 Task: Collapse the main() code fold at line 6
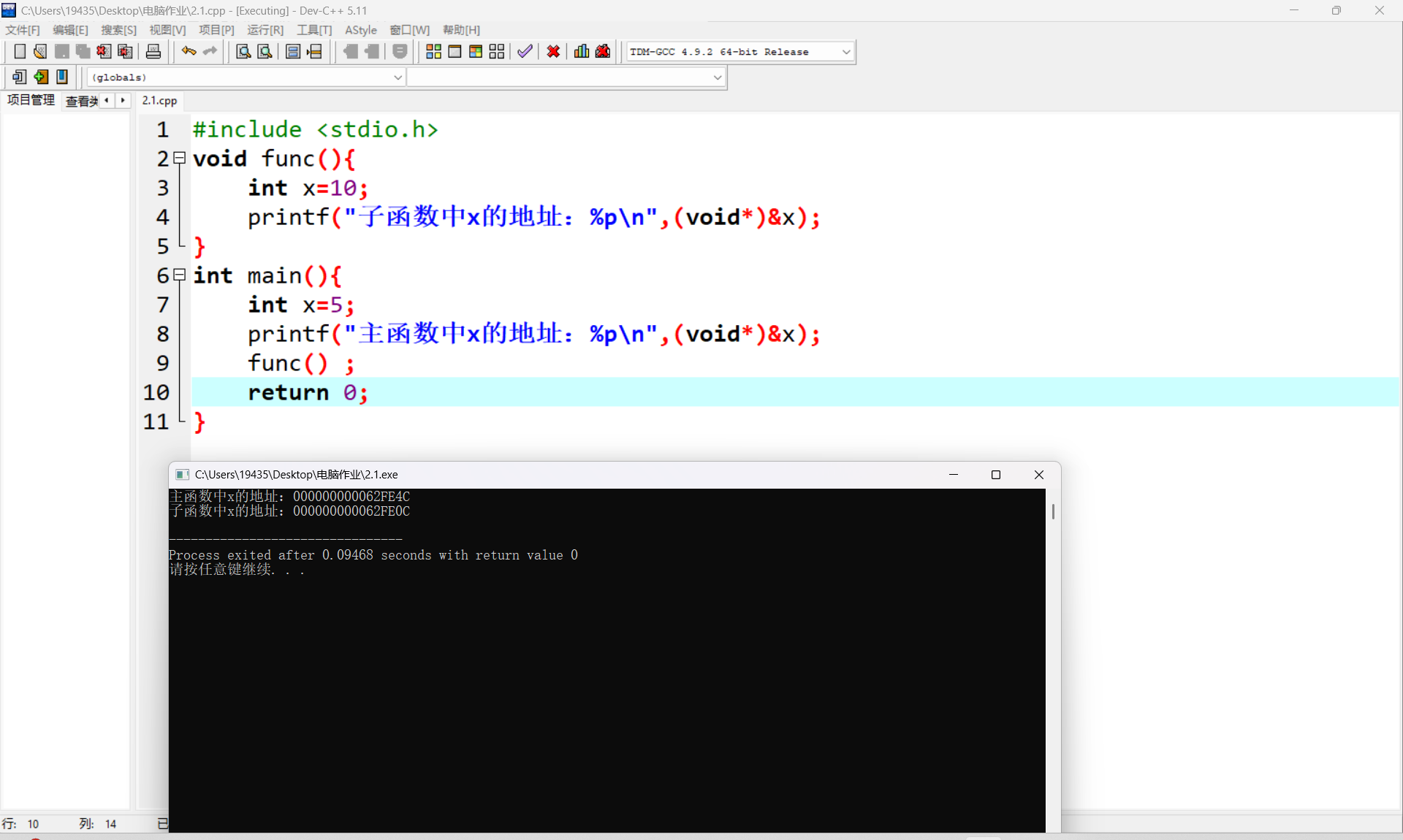pyautogui.click(x=180, y=275)
